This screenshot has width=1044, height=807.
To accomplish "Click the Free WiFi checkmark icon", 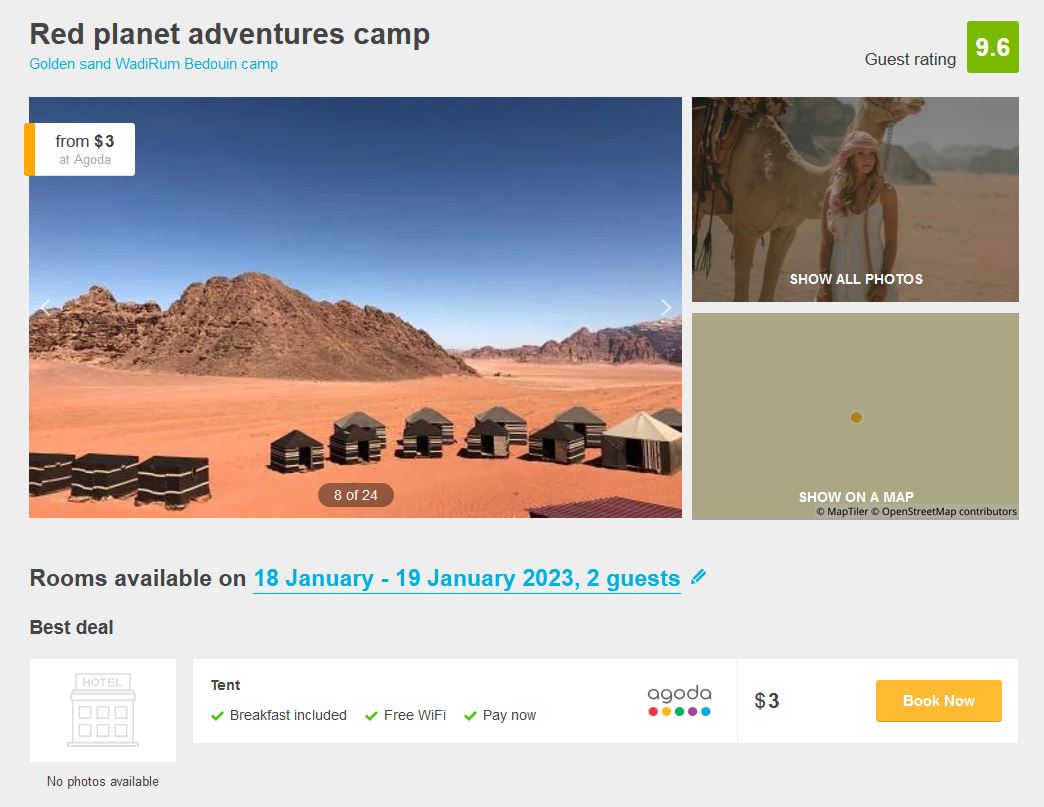I will coord(372,716).
